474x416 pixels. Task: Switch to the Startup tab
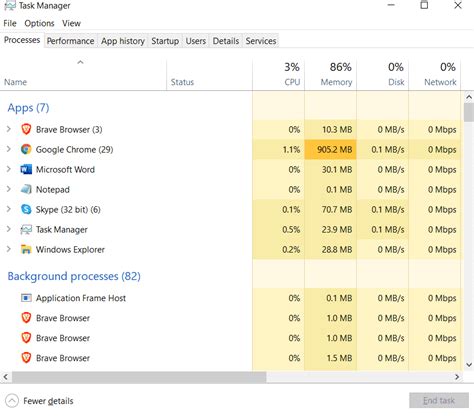click(x=165, y=41)
